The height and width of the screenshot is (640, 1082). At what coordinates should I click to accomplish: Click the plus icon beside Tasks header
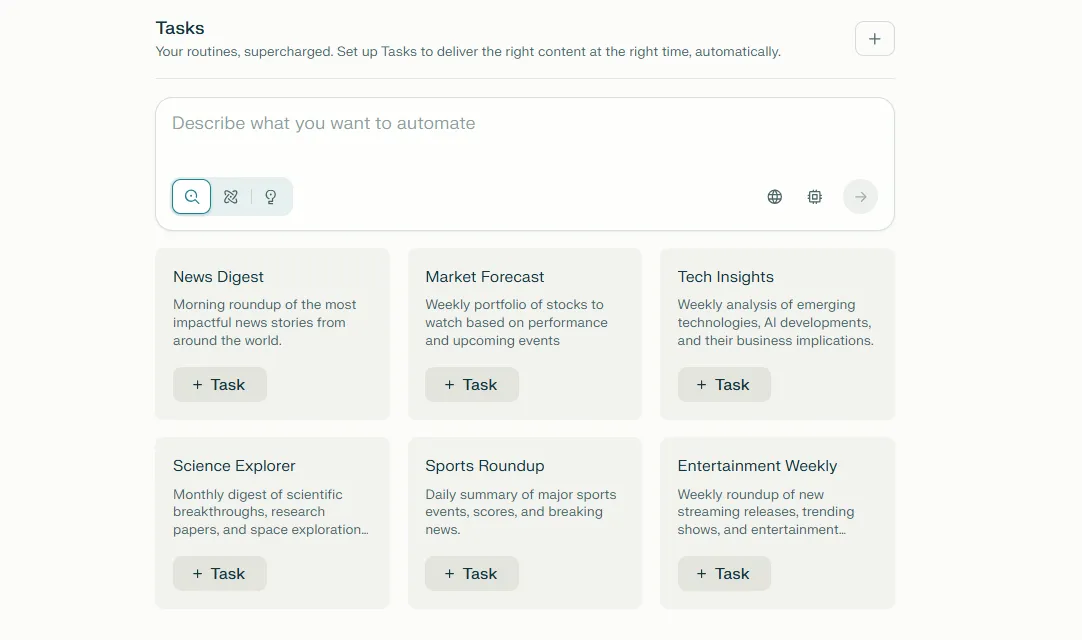pyautogui.click(x=875, y=39)
